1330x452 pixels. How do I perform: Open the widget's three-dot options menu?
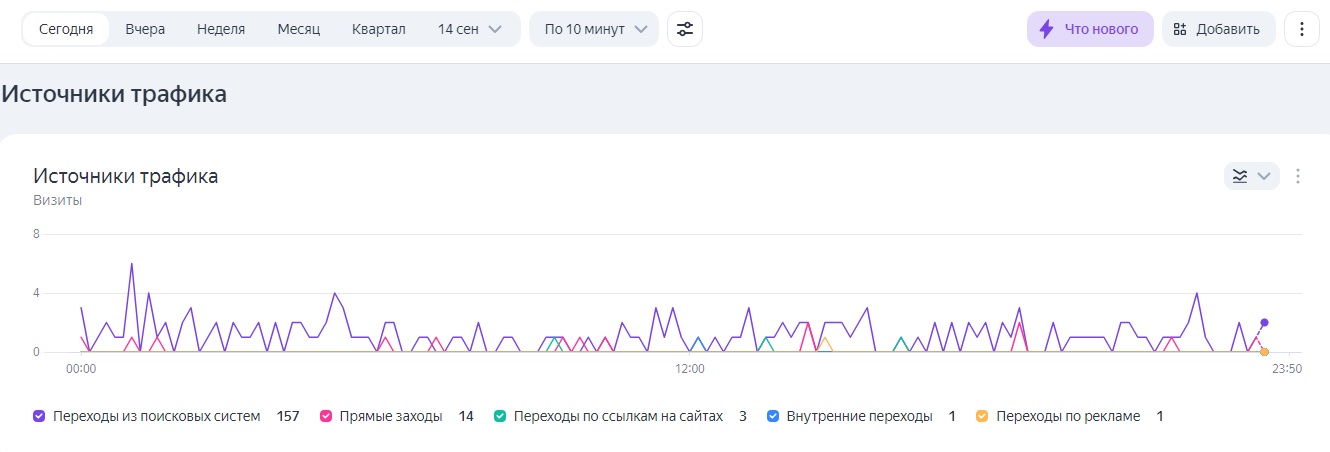click(1298, 176)
